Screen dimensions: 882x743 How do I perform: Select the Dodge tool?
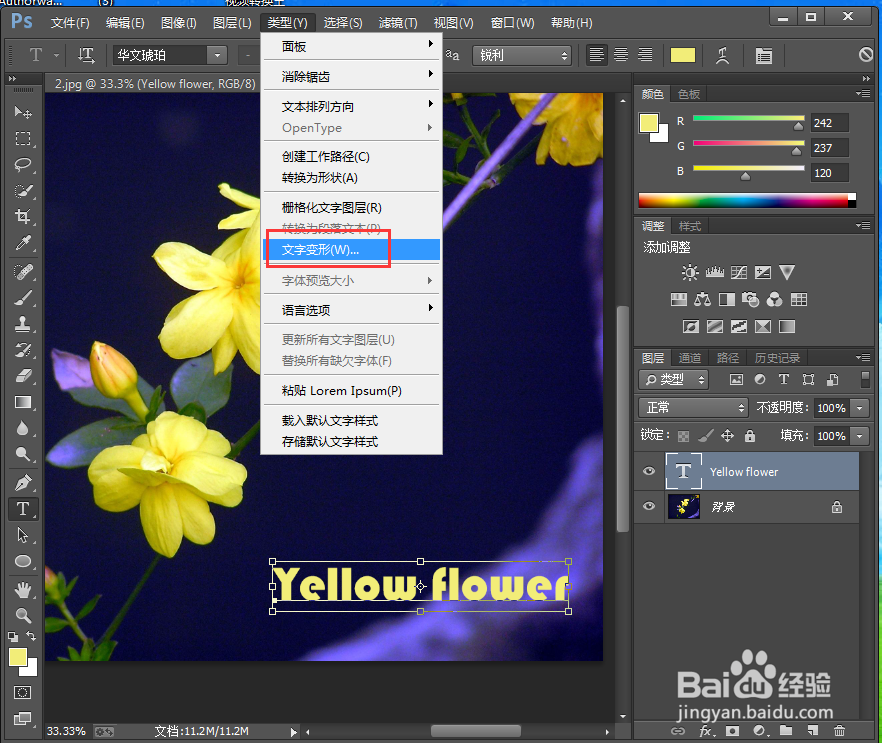tap(22, 454)
